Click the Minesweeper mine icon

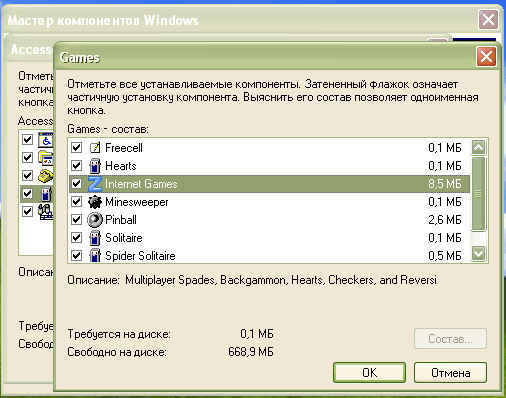95,202
